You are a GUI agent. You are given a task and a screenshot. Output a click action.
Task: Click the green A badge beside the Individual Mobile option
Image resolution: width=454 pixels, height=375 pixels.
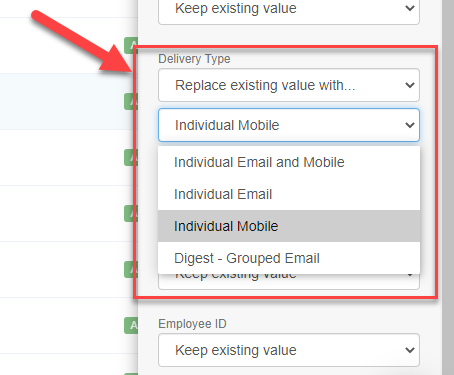129,213
